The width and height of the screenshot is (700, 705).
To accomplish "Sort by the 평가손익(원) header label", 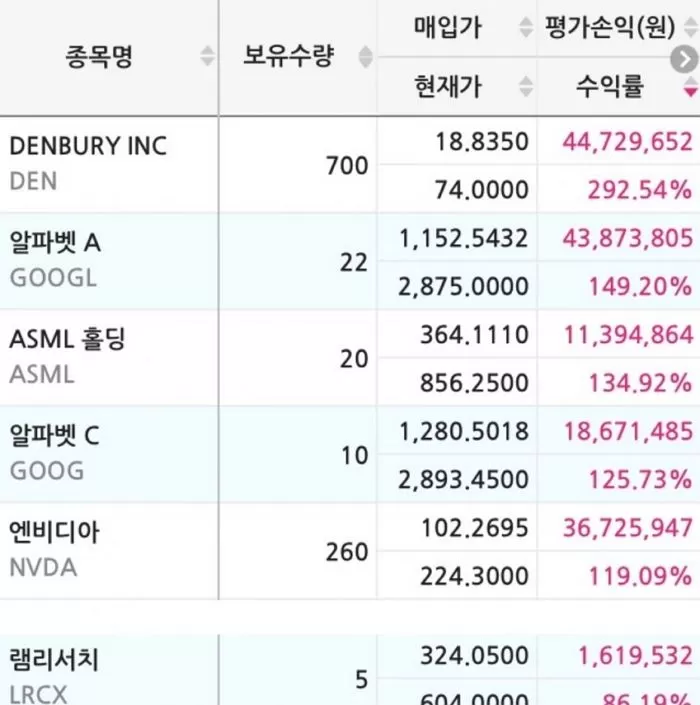I will pyautogui.click(x=609, y=28).
